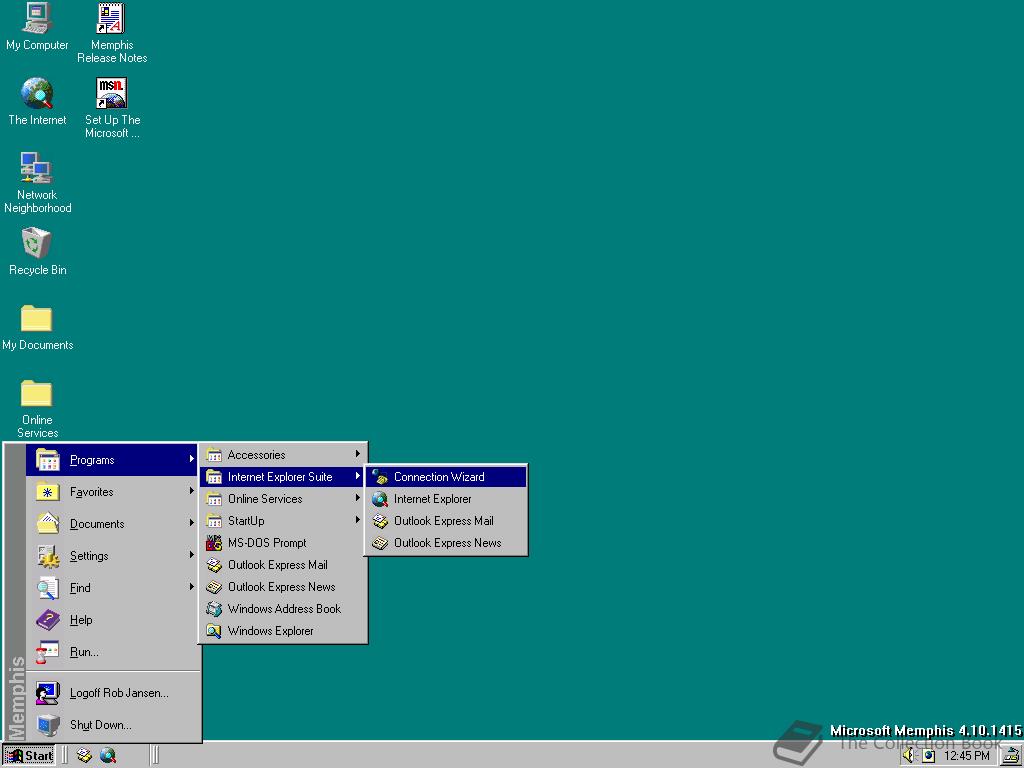Screen dimensions: 1024x768
Task: Launch Outlook Express Mail from Programs menu
Action: (x=283, y=565)
